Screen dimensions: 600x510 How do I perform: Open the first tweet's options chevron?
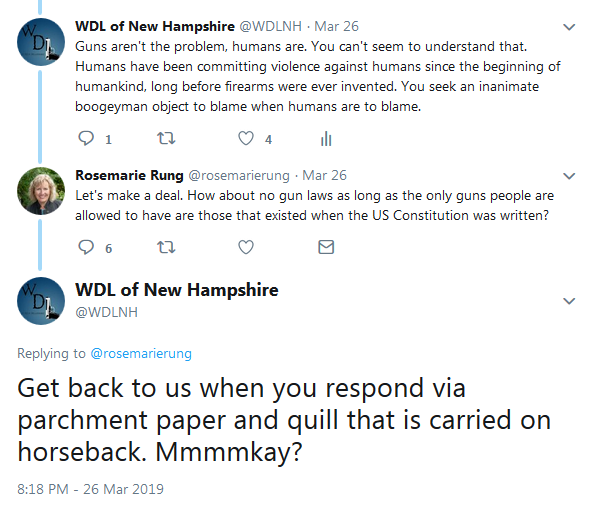coord(570,27)
